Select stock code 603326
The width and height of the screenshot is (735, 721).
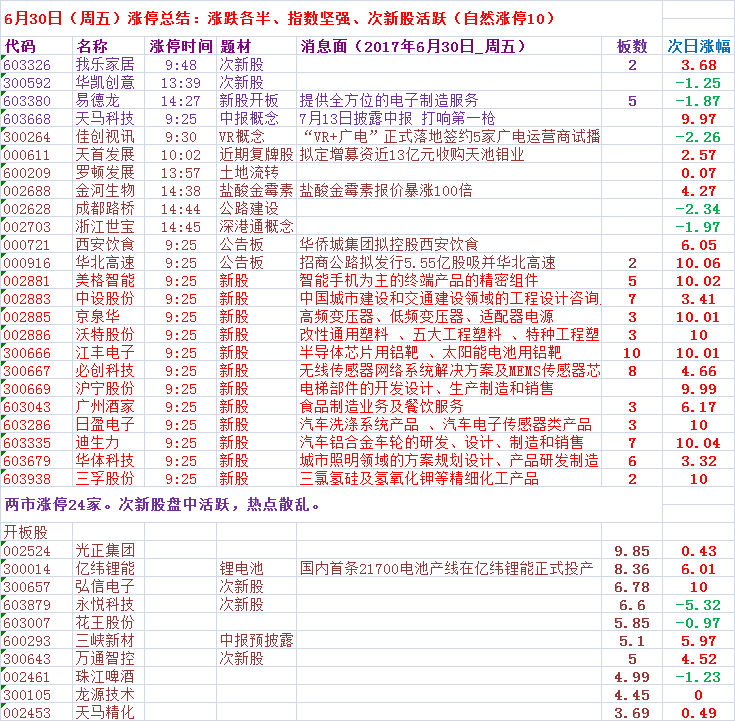36,65
